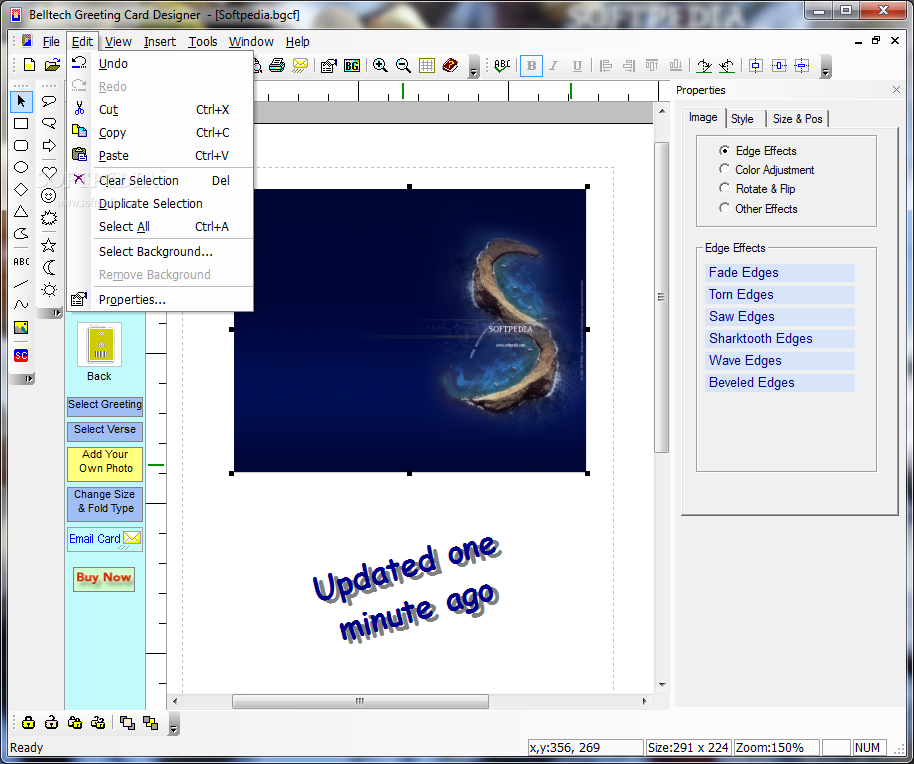Image resolution: width=914 pixels, height=764 pixels.
Task: Pick the rounded rectangle shape tool
Action: click(x=21, y=145)
